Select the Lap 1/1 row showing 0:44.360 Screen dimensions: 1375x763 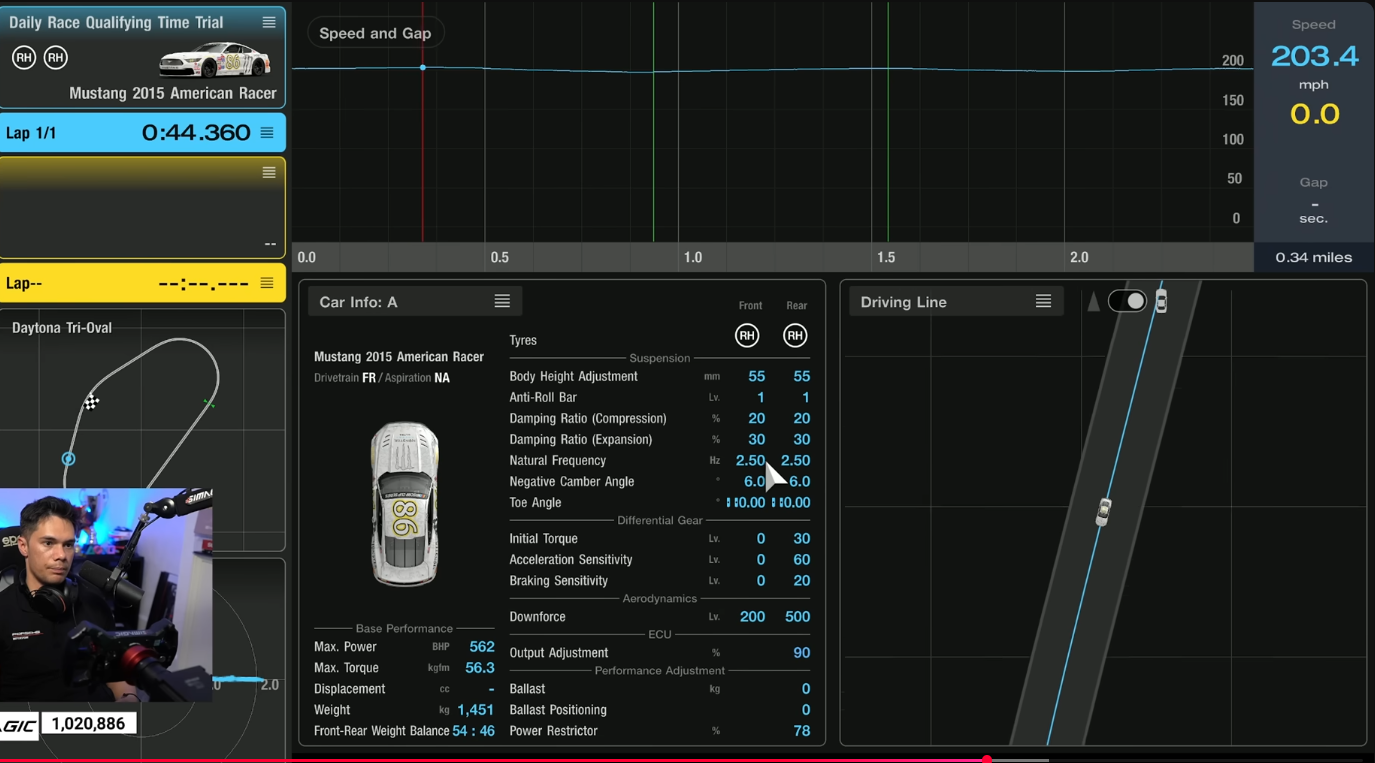(143, 133)
